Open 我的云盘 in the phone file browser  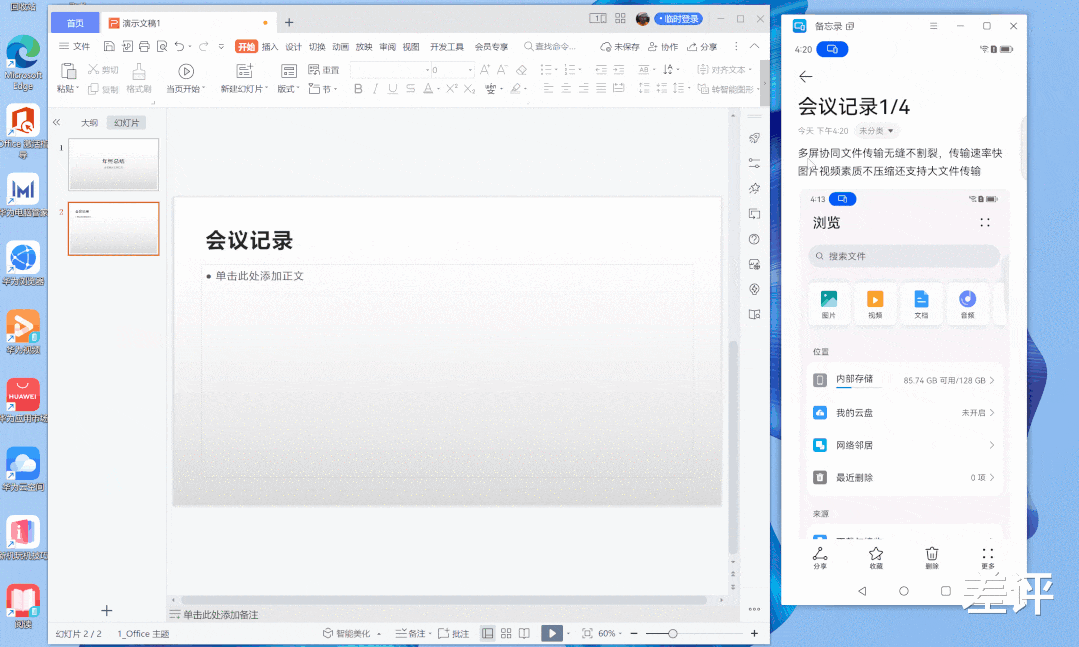point(900,412)
